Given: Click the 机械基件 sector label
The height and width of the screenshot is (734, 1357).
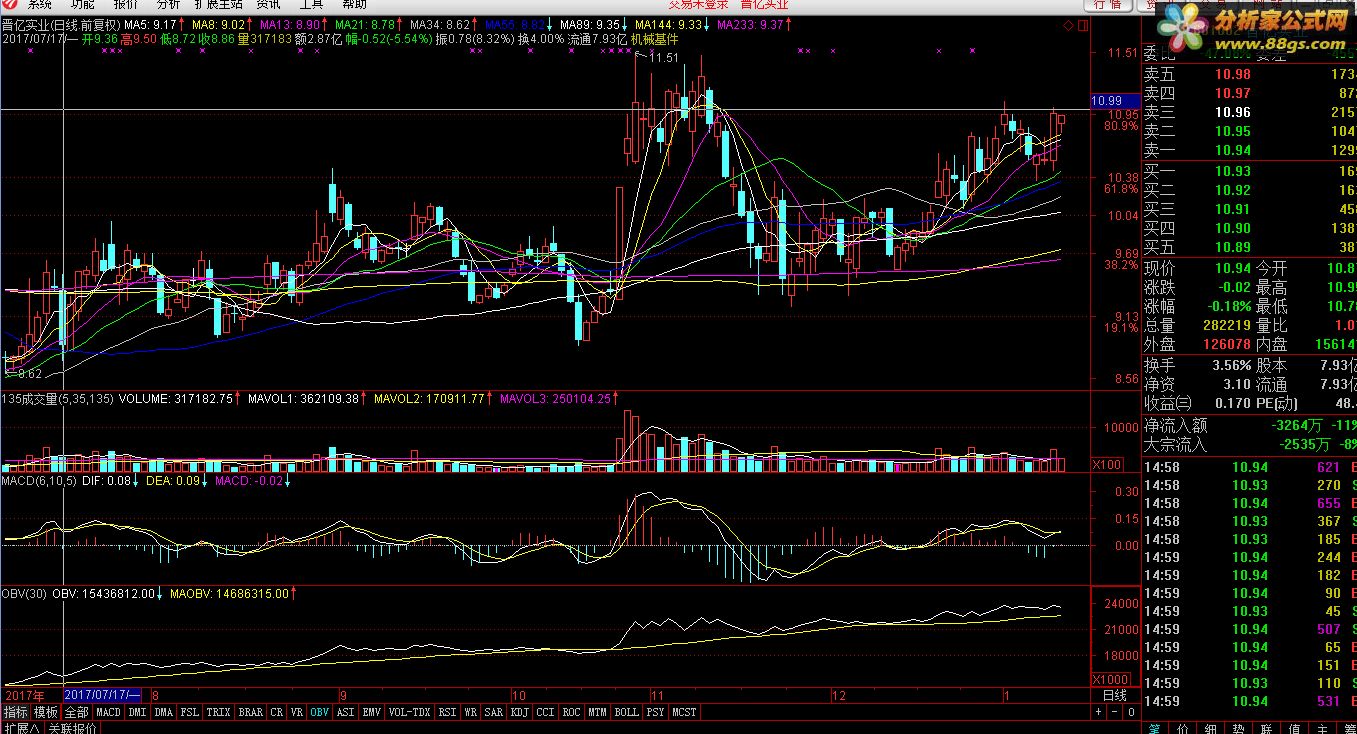Looking at the screenshot, I should (654, 39).
